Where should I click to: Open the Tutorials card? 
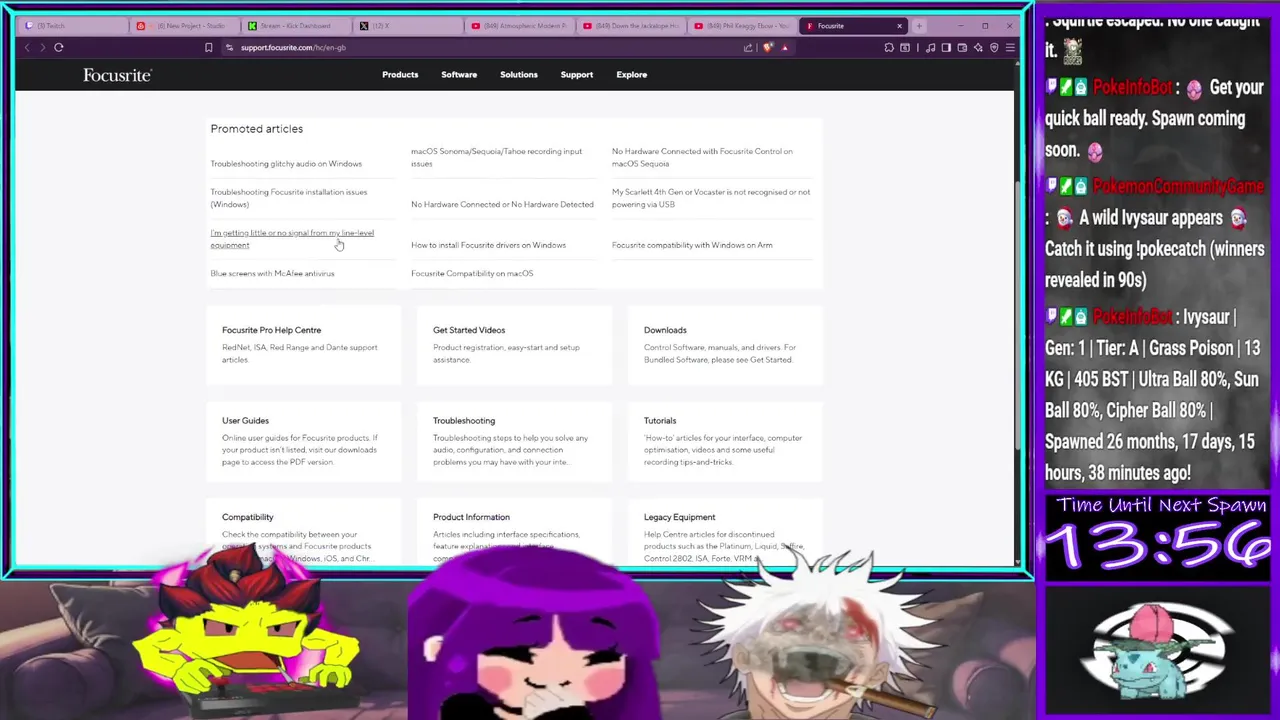725,441
